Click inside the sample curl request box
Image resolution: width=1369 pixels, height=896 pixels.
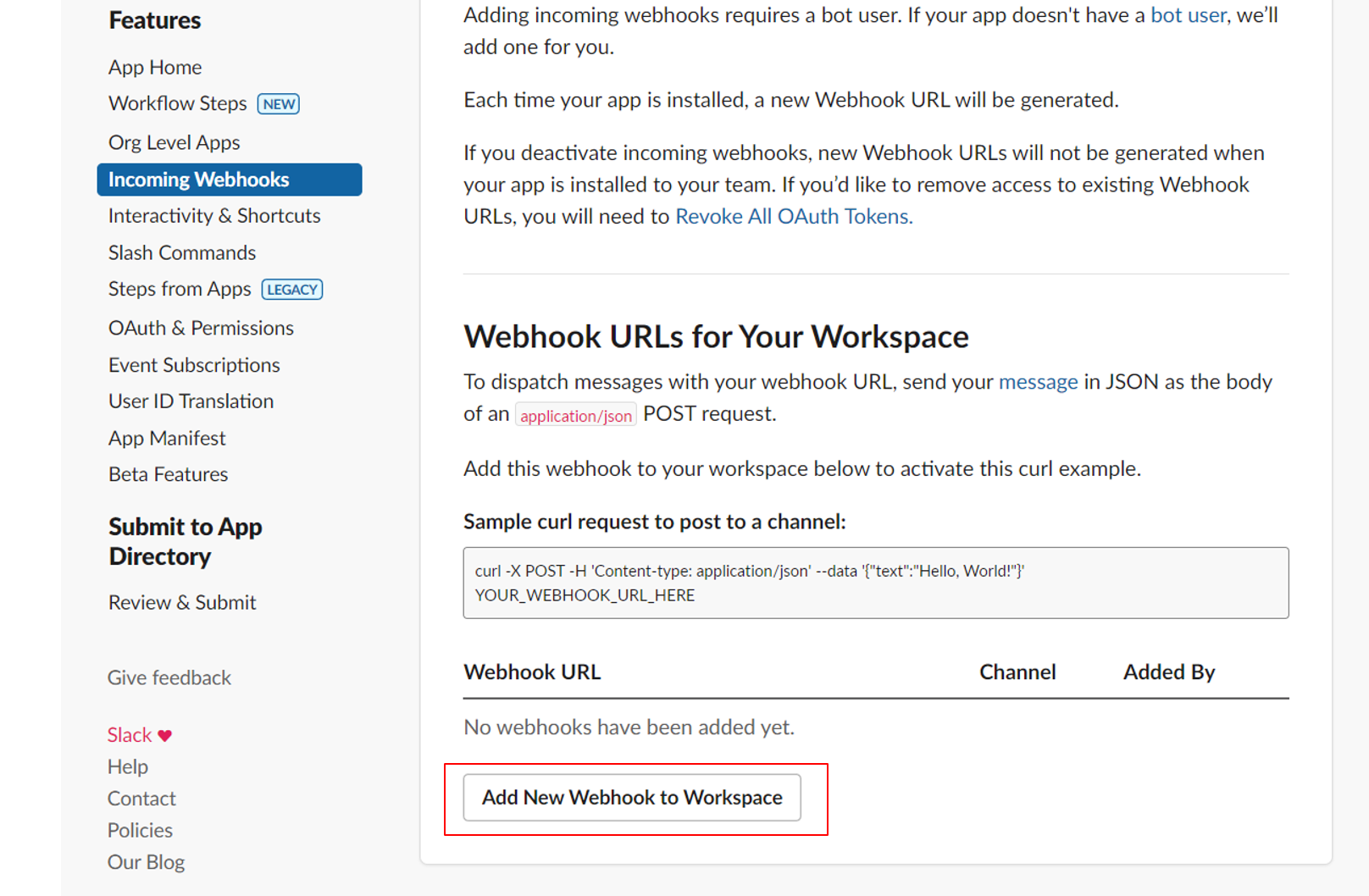pos(875,583)
